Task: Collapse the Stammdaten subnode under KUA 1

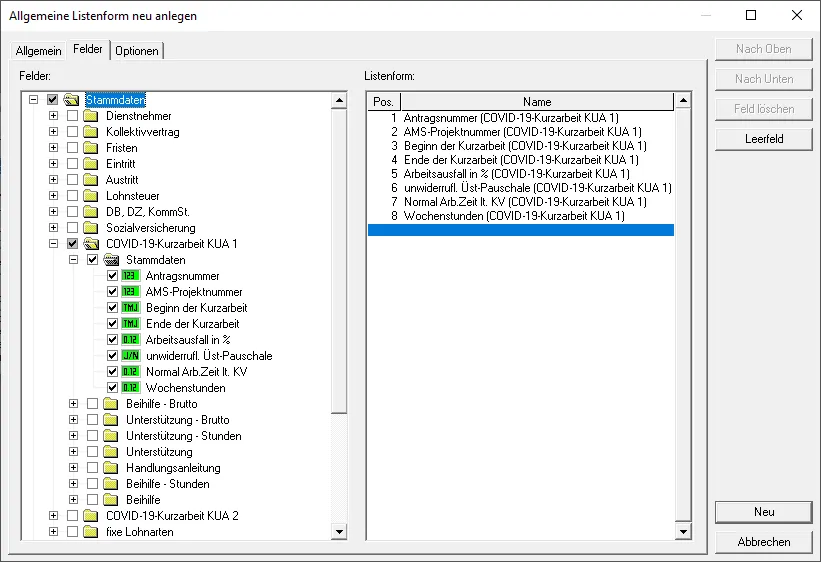Action: coord(73,259)
